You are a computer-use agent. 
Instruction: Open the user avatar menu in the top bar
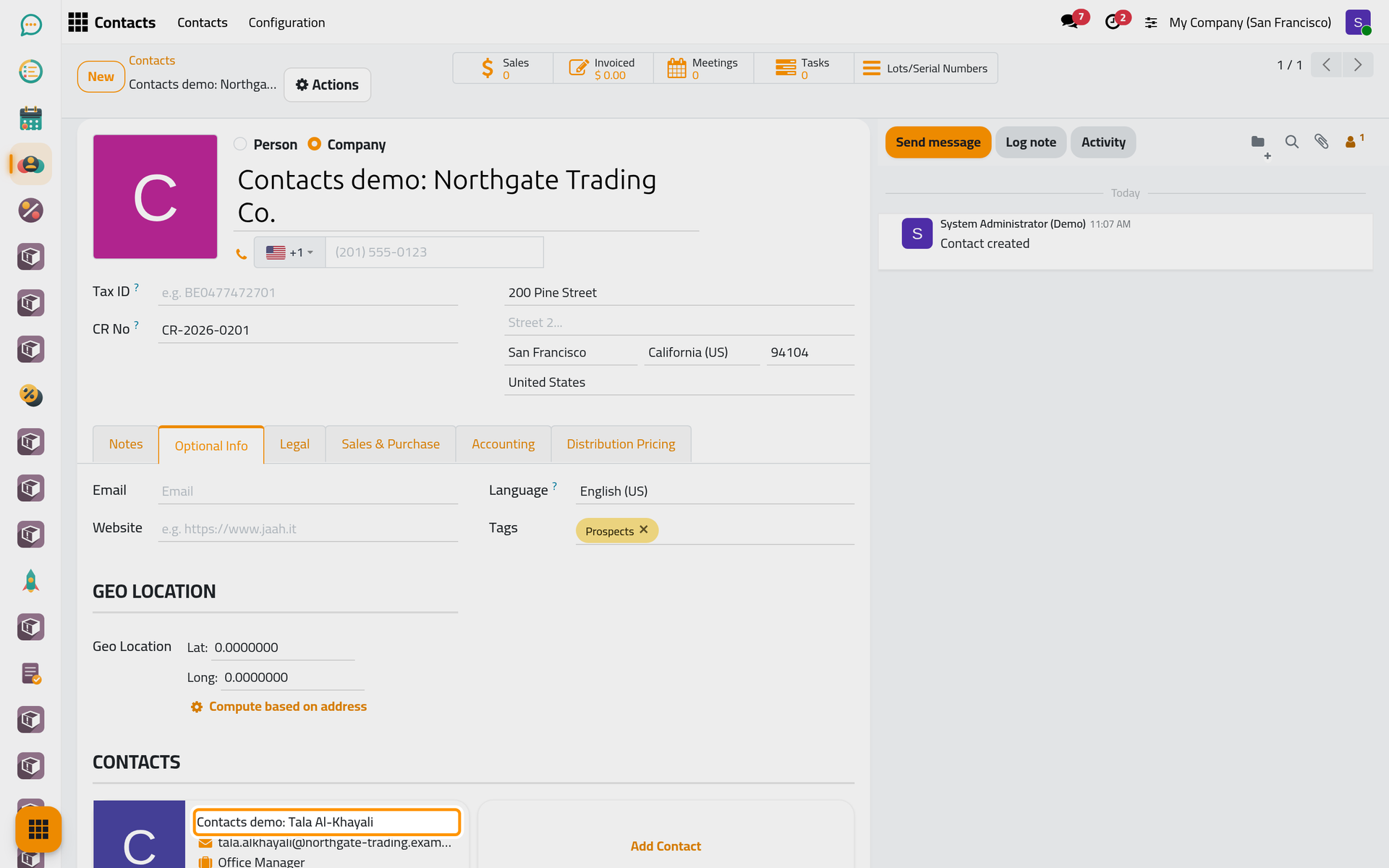[1358, 22]
